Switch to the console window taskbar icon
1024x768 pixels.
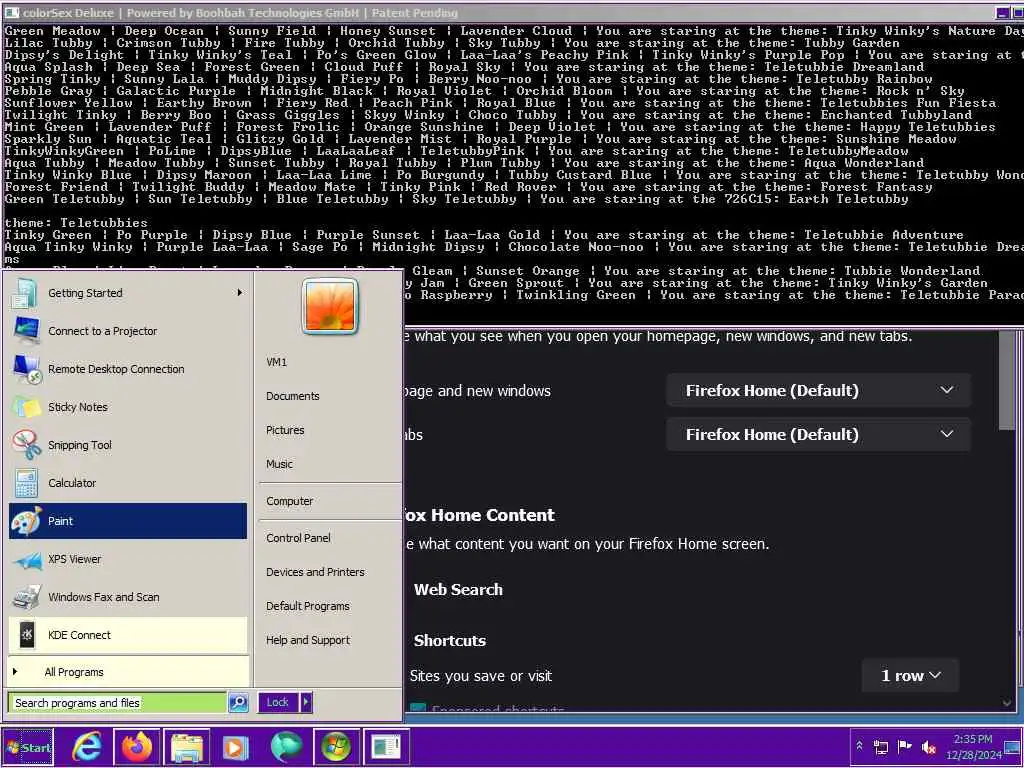[x=386, y=747]
